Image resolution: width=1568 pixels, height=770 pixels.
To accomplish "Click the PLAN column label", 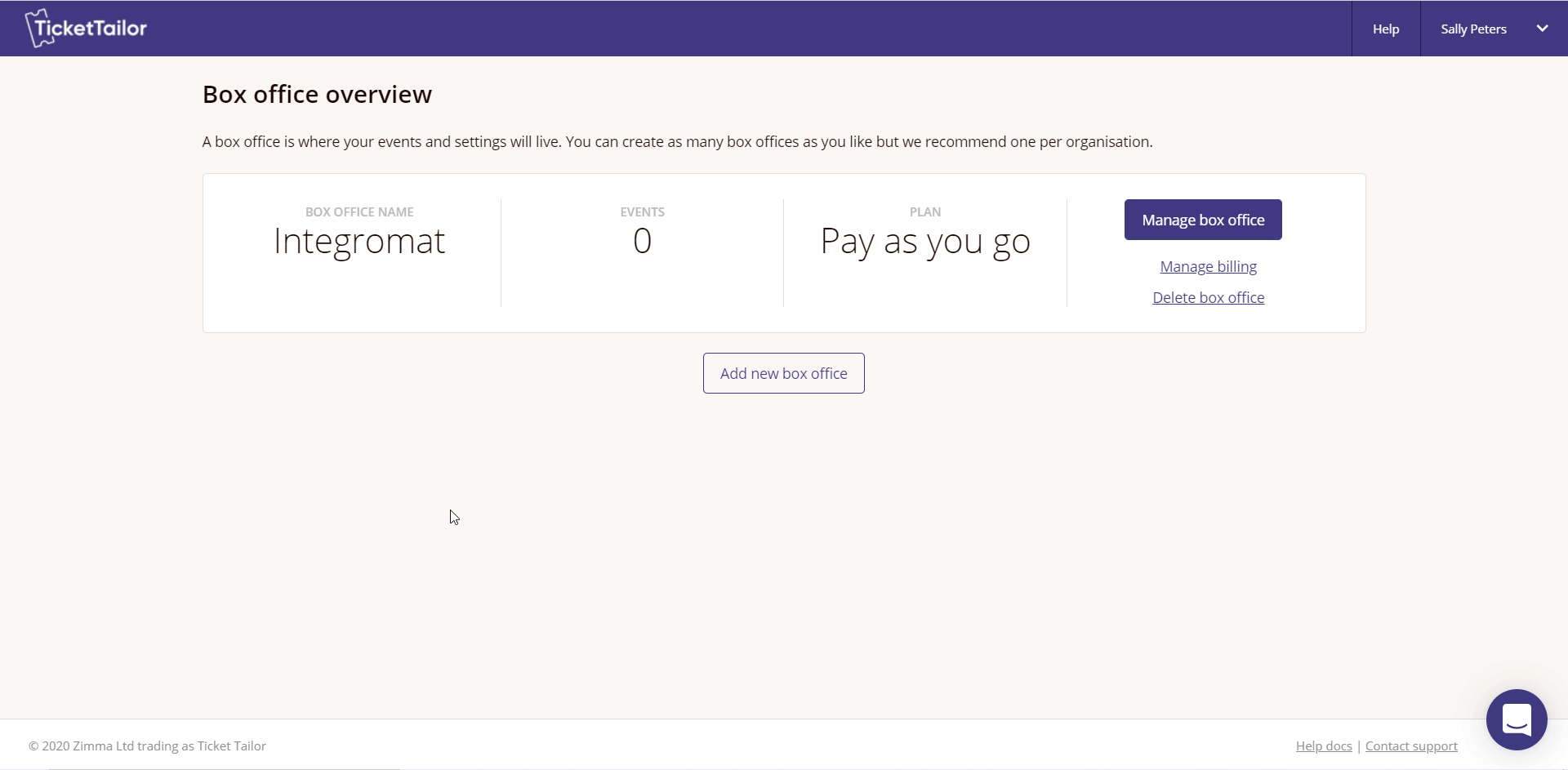I will click(x=925, y=212).
